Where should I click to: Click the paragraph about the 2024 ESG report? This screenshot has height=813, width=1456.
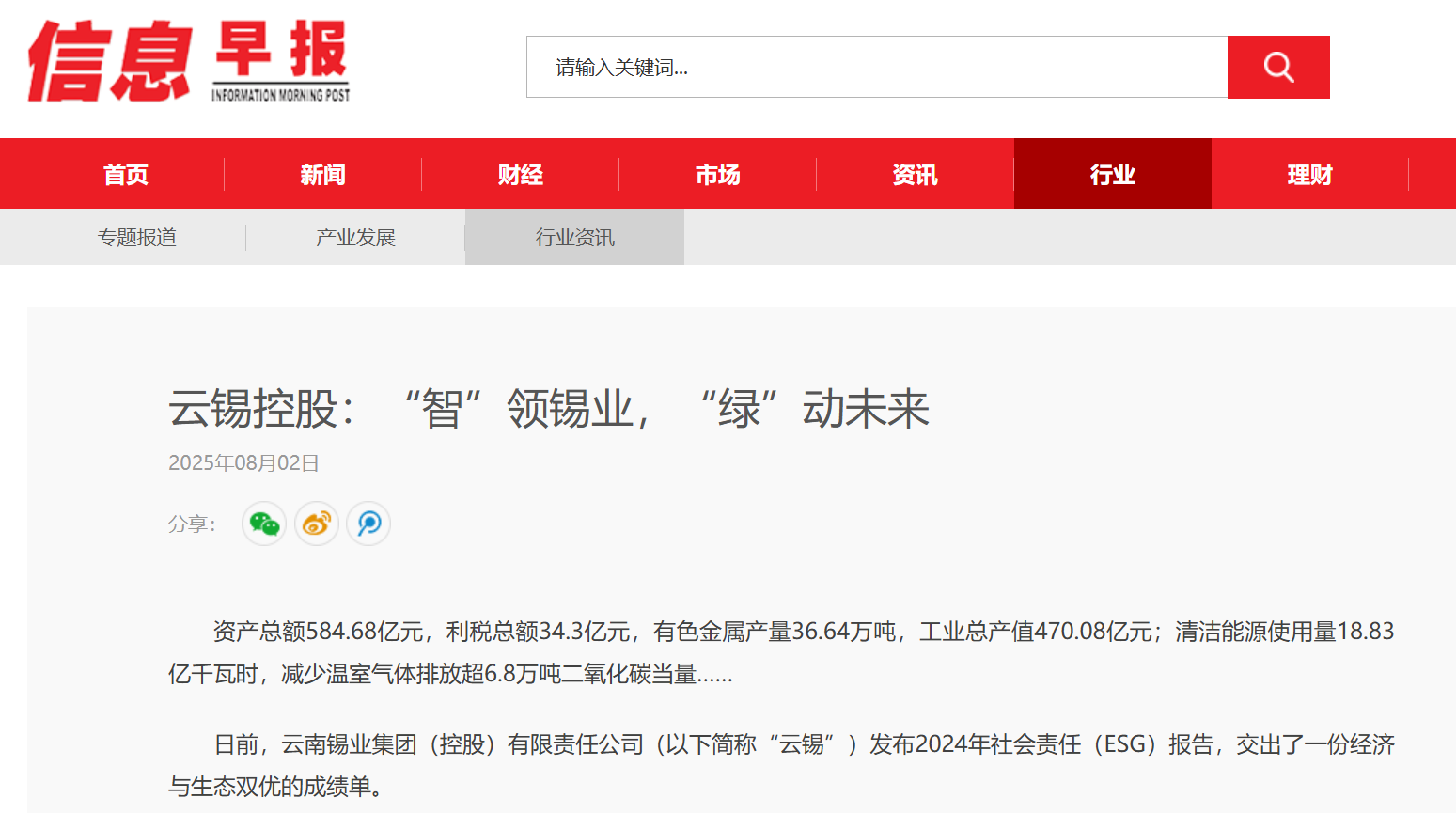[780, 765]
